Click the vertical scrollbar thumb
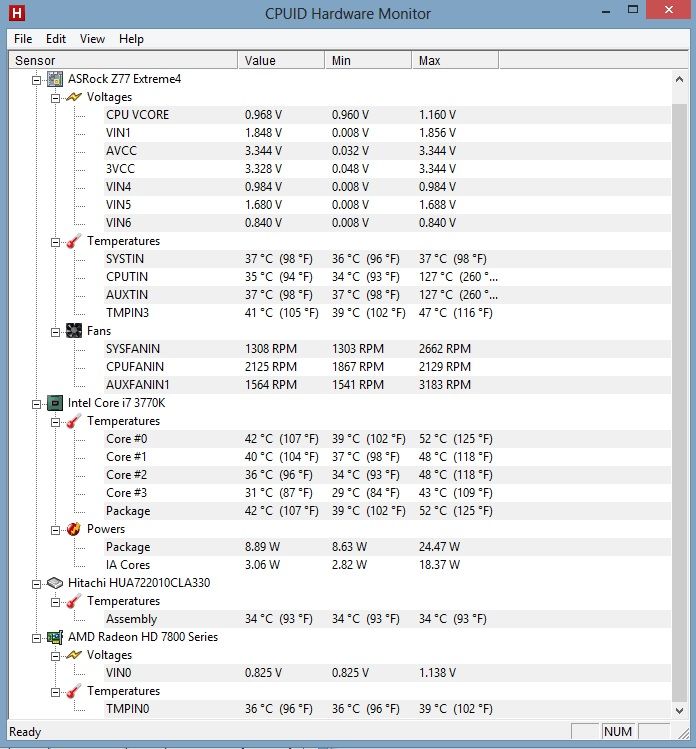Viewport: 696px width, 749px height. 679,401
